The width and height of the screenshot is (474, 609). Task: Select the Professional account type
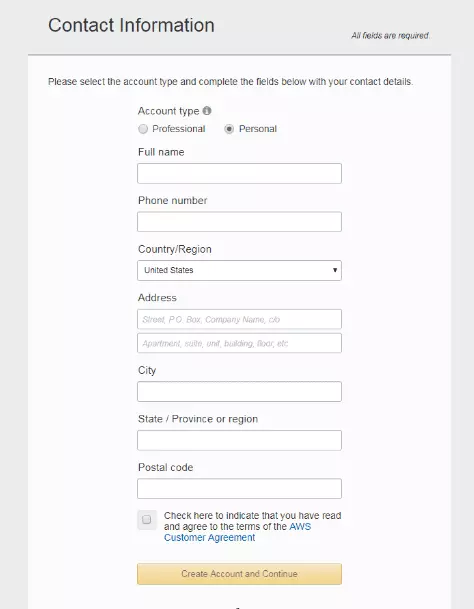(143, 129)
